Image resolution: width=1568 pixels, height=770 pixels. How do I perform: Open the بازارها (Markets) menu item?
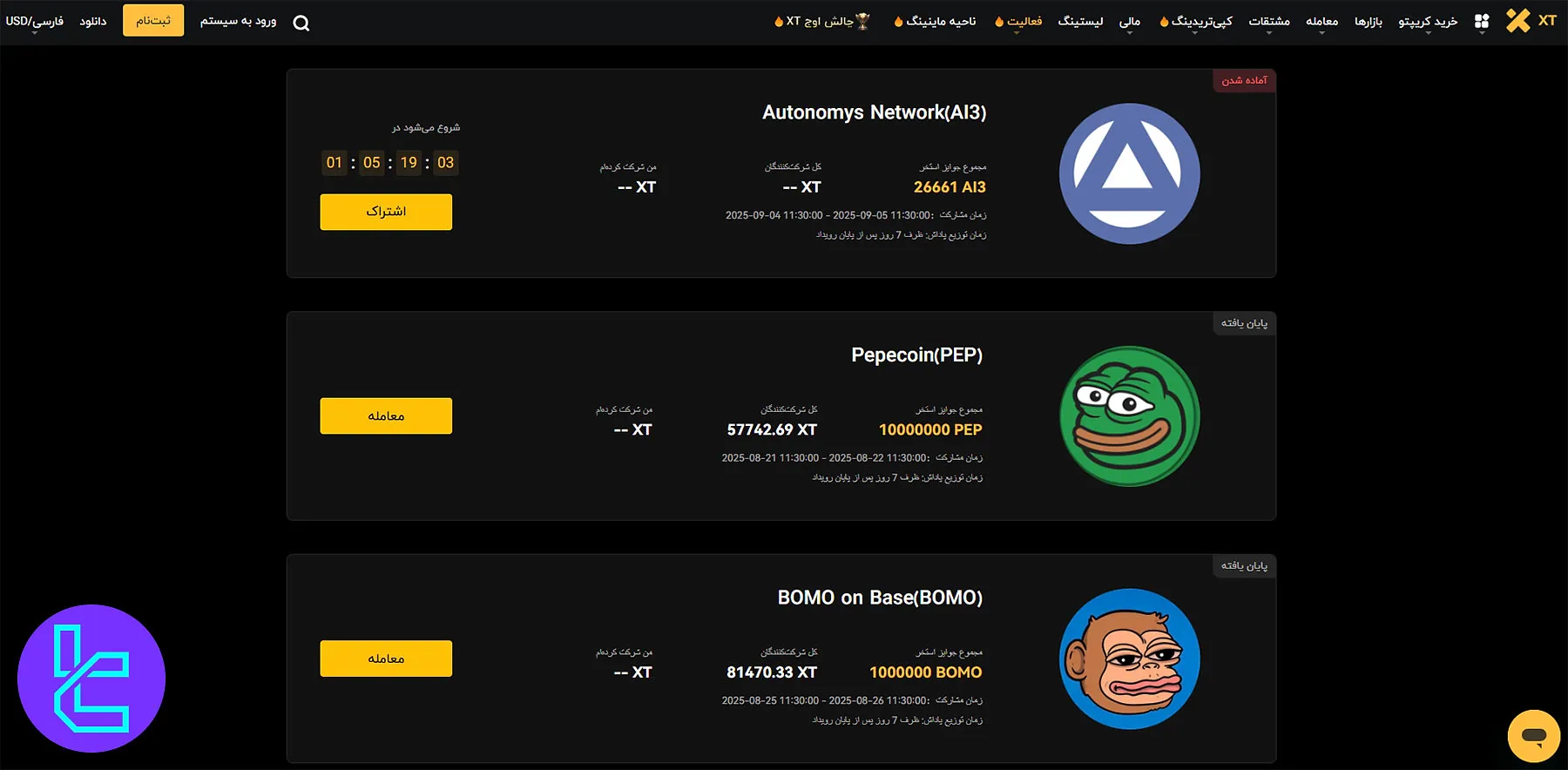tap(1368, 22)
